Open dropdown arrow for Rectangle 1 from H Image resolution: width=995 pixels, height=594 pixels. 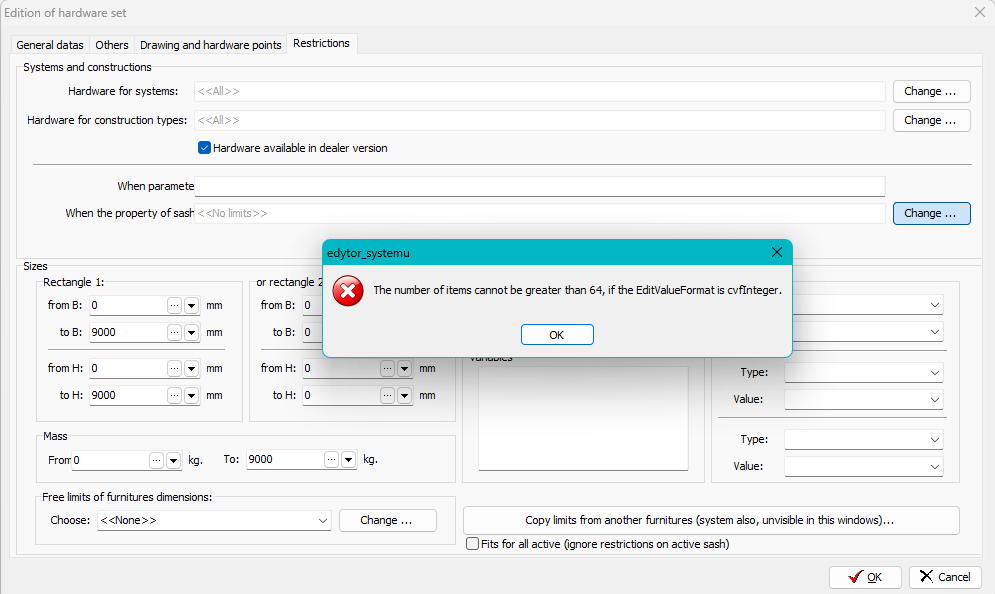click(192, 369)
